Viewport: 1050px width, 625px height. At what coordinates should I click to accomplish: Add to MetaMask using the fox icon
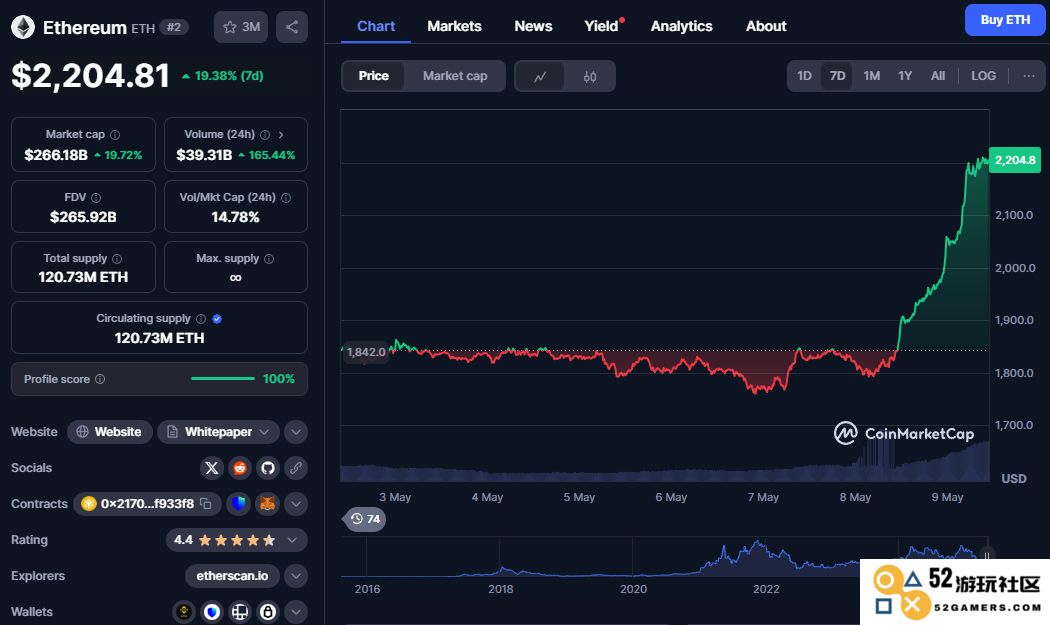pyautogui.click(x=267, y=504)
